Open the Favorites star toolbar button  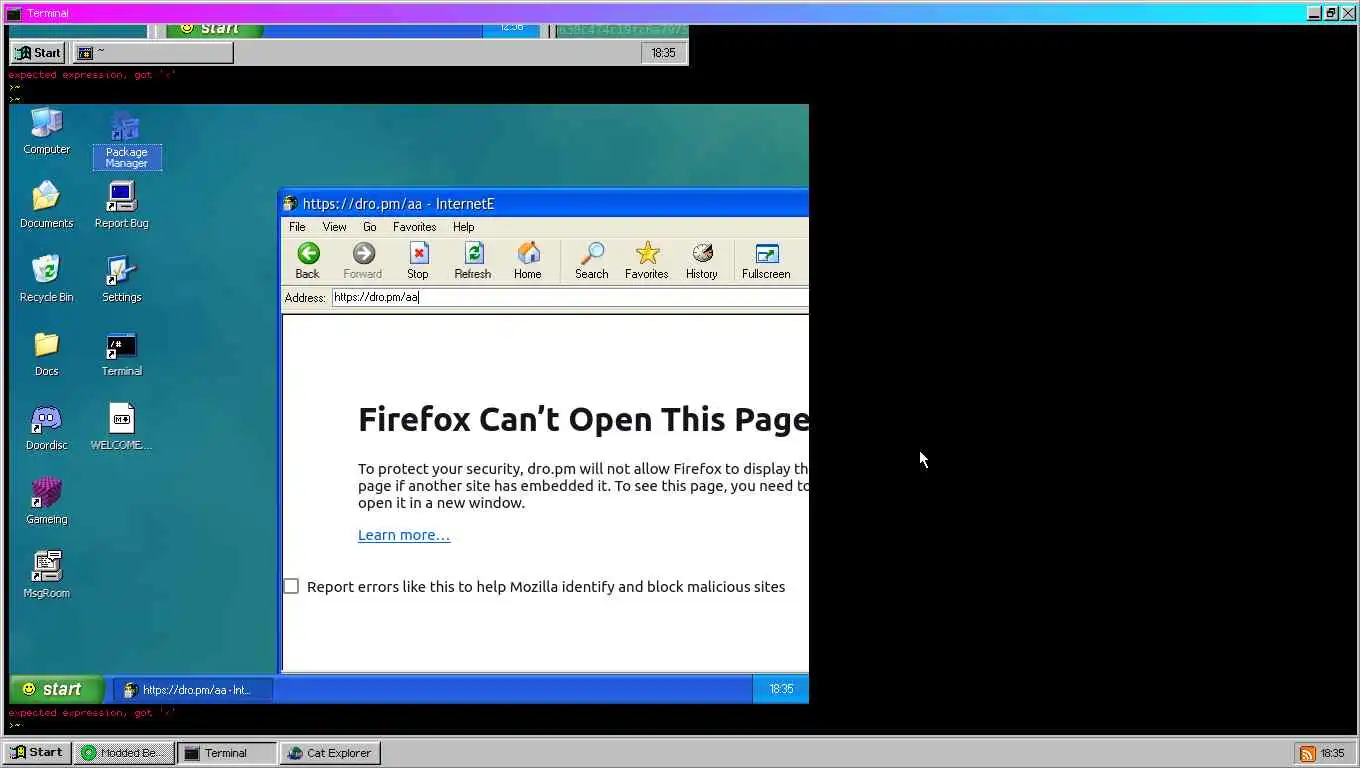647,261
